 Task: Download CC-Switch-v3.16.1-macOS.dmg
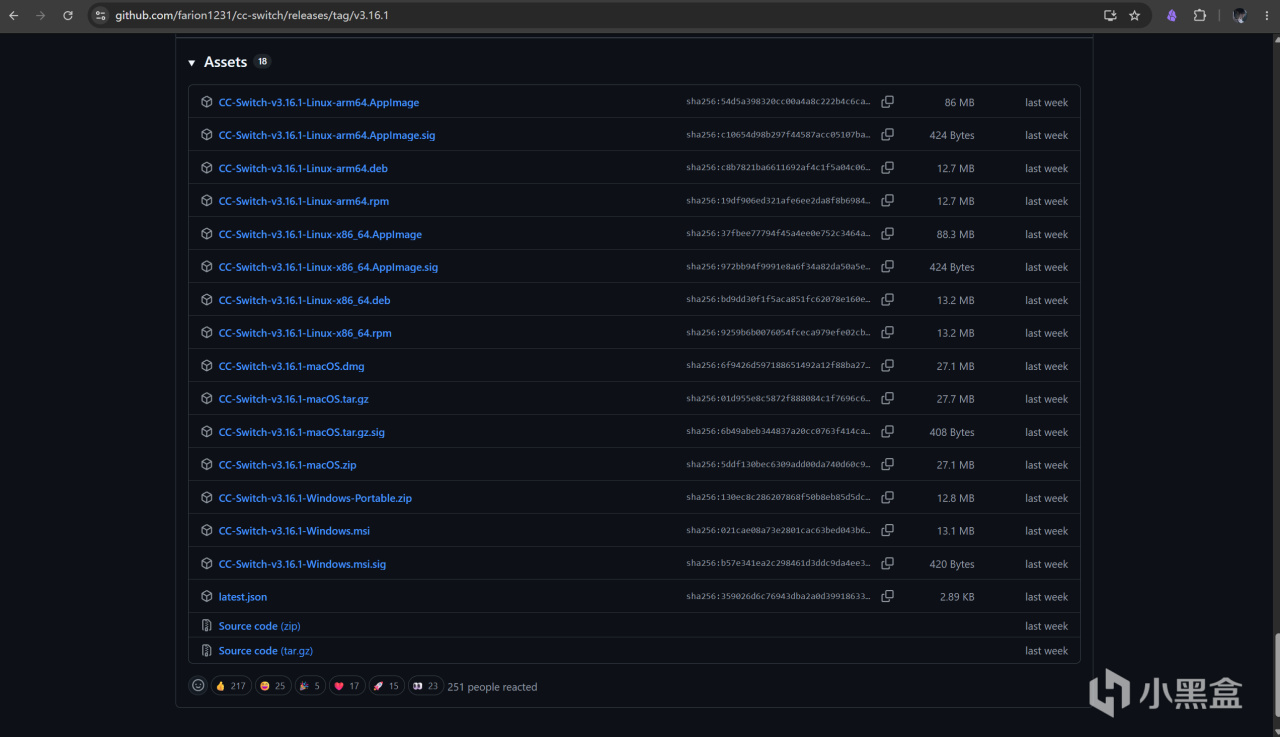(x=291, y=366)
